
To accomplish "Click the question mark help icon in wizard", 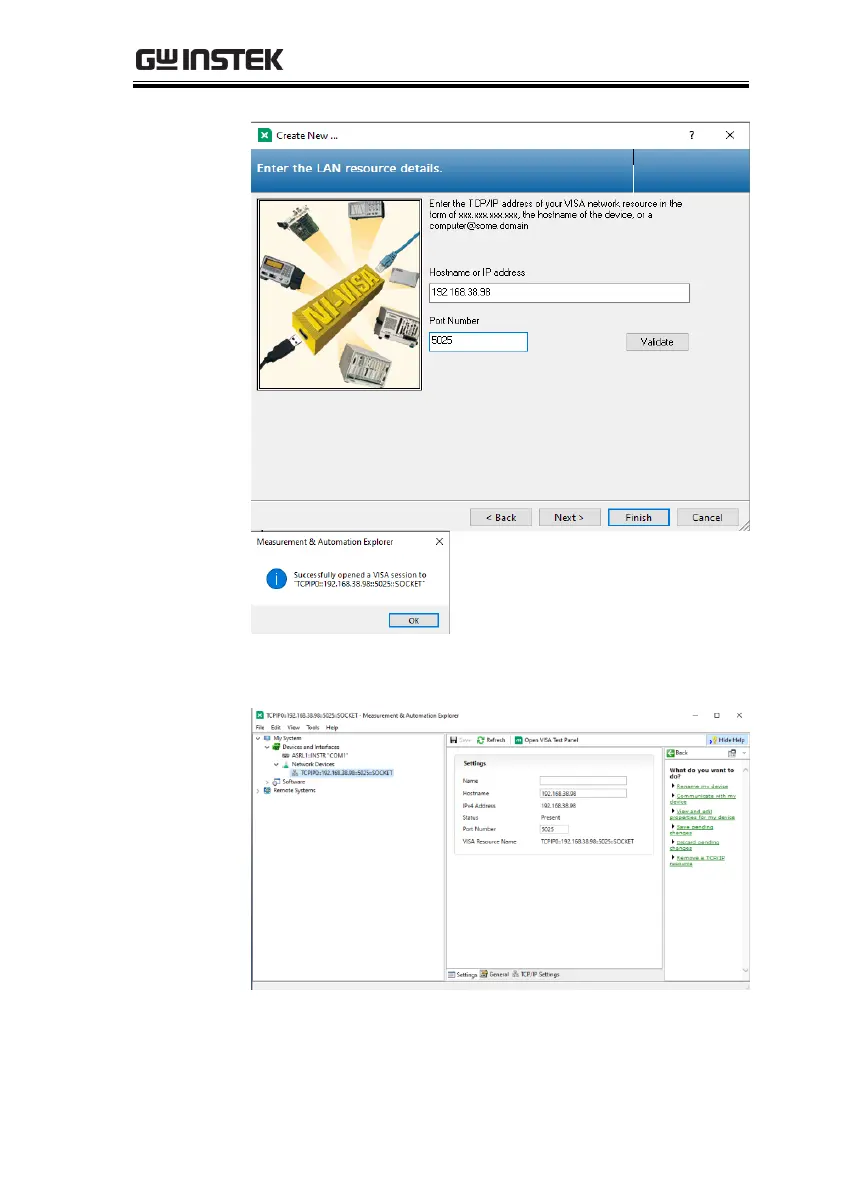I will [x=692, y=135].
